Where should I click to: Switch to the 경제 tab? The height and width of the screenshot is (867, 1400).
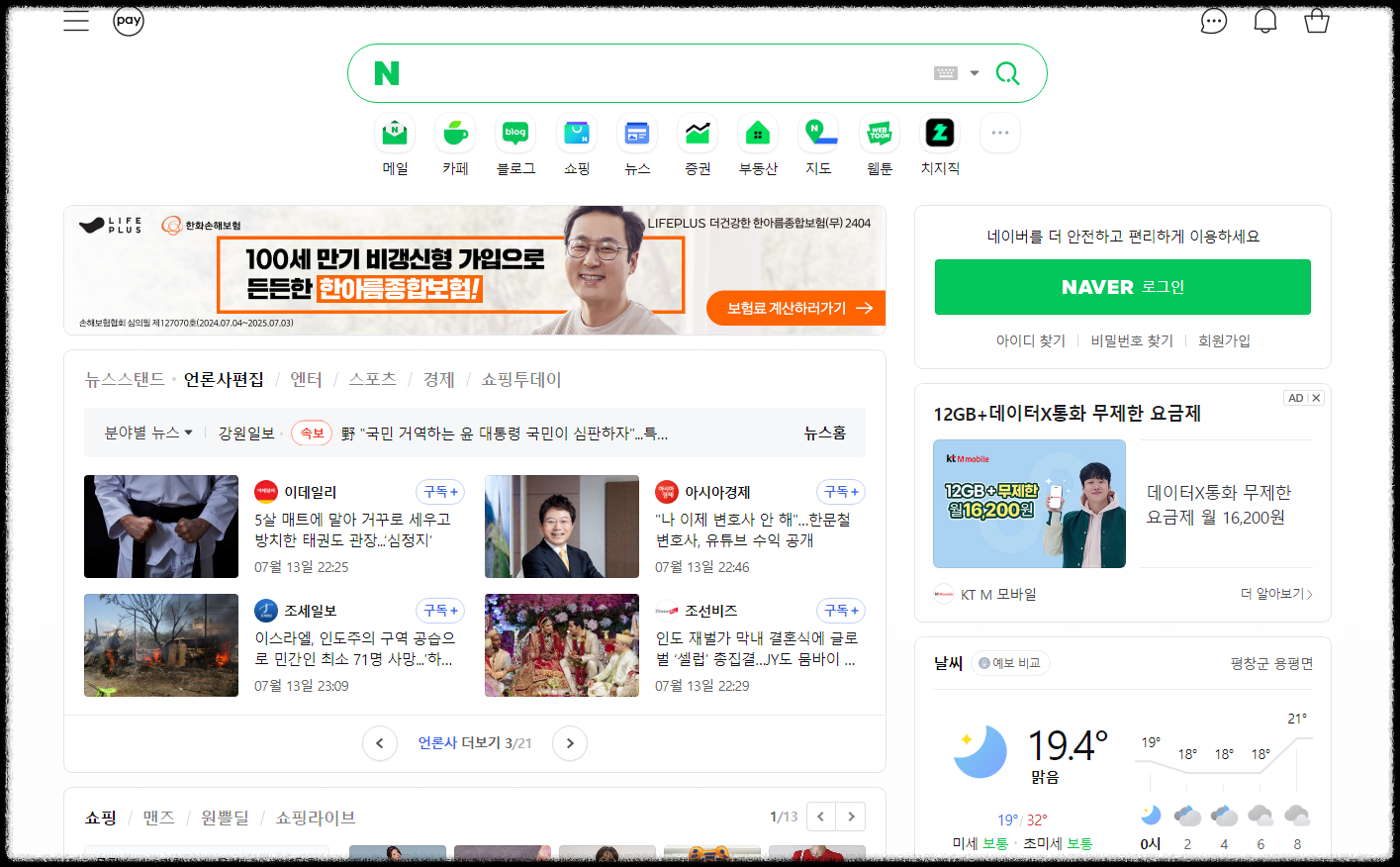[x=439, y=379]
